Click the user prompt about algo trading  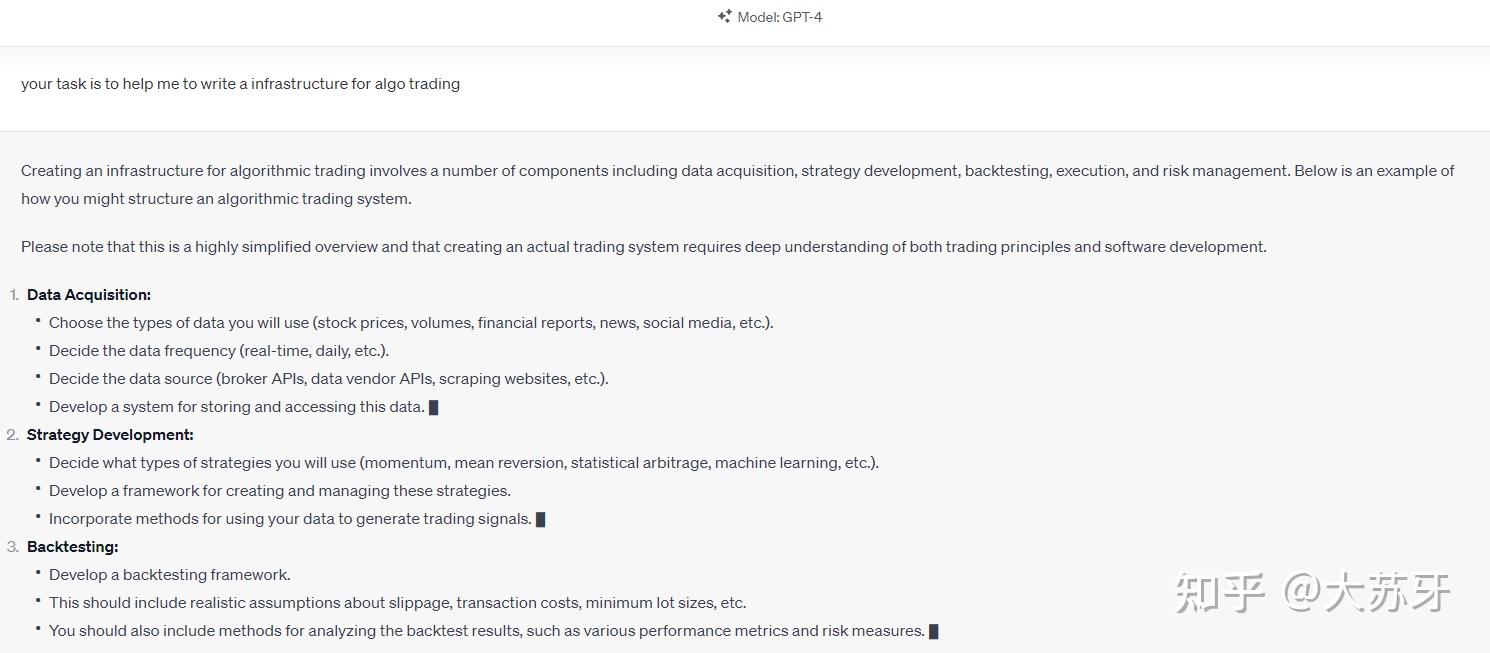click(x=240, y=84)
